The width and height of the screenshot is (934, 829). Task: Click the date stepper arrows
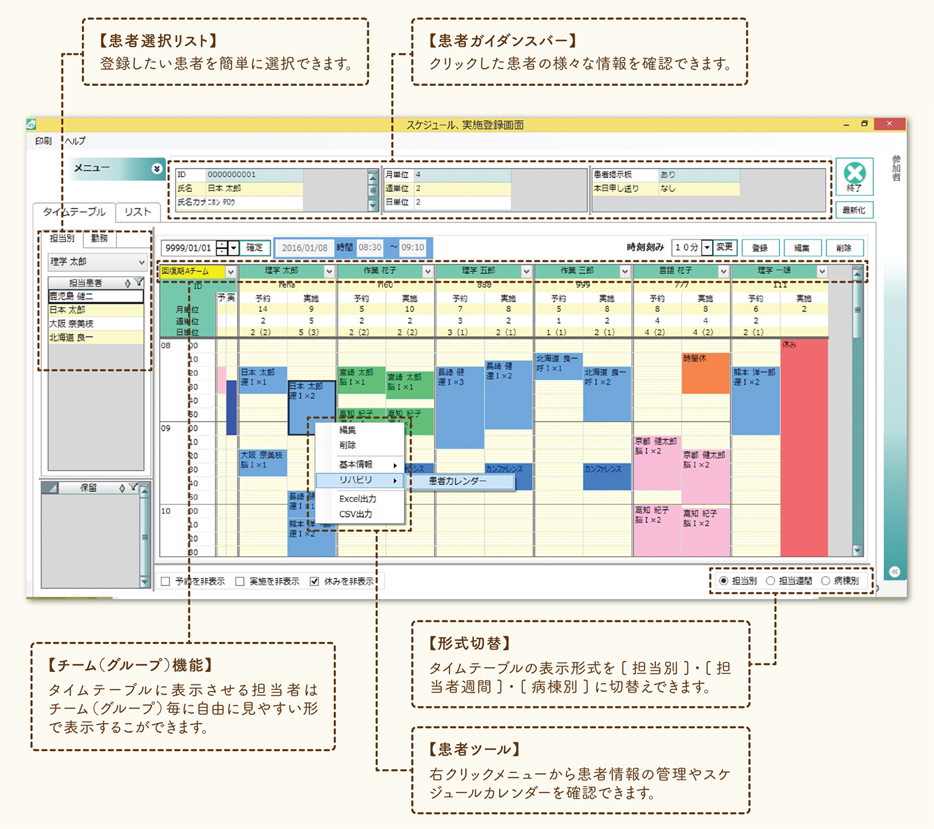pyautogui.click(x=222, y=248)
